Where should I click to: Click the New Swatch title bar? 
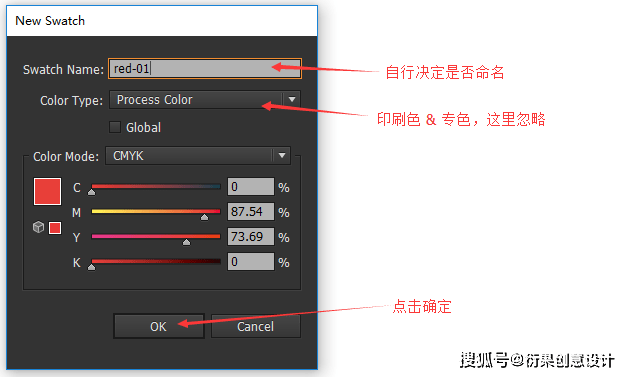pyautogui.click(x=162, y=21)
